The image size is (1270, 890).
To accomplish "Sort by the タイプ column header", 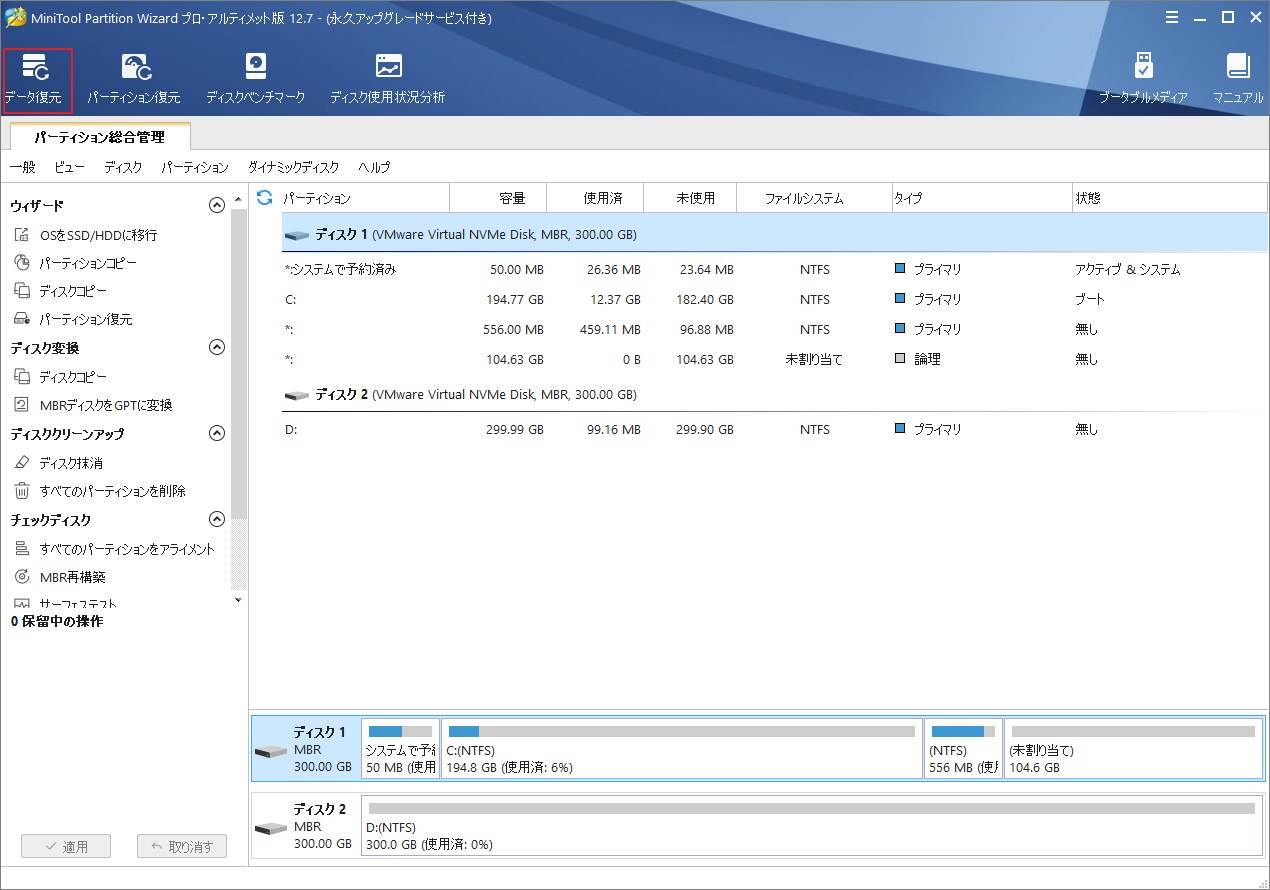I will (980, 198).
